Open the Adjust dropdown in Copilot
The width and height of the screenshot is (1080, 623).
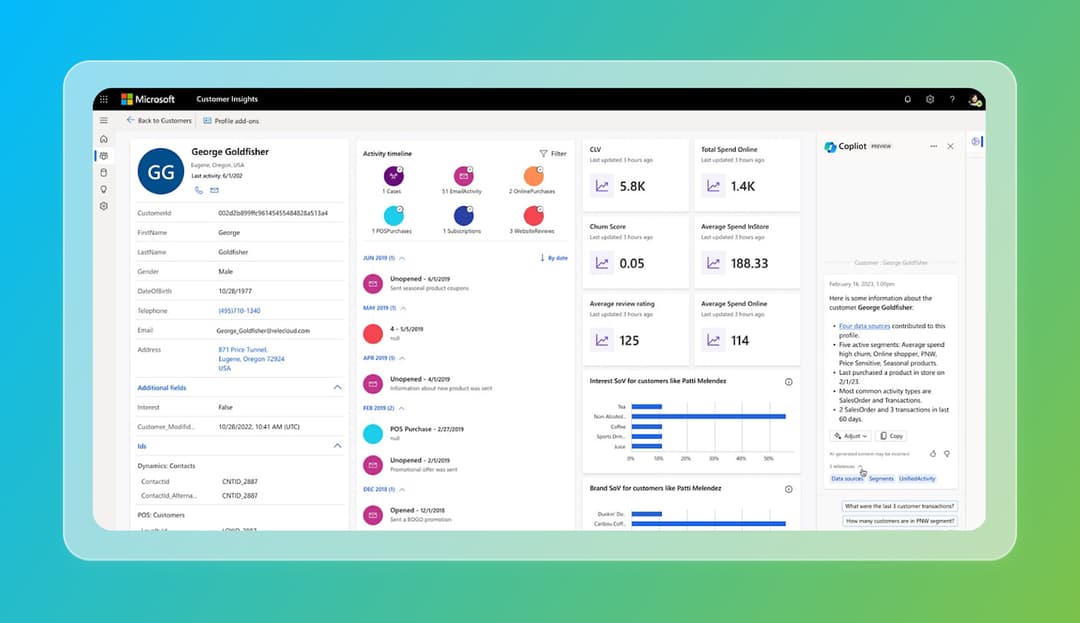850,436
